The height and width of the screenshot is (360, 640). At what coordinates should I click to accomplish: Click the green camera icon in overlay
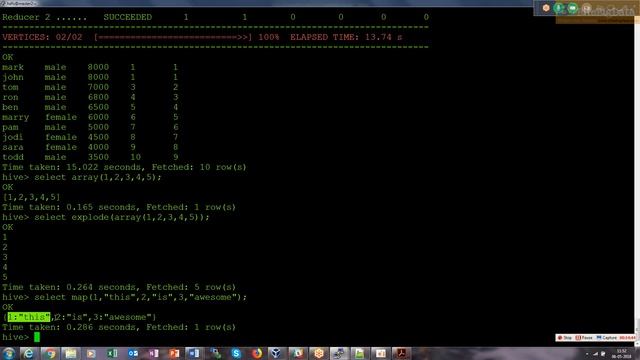pyautogui.click(x=573, y=8)
